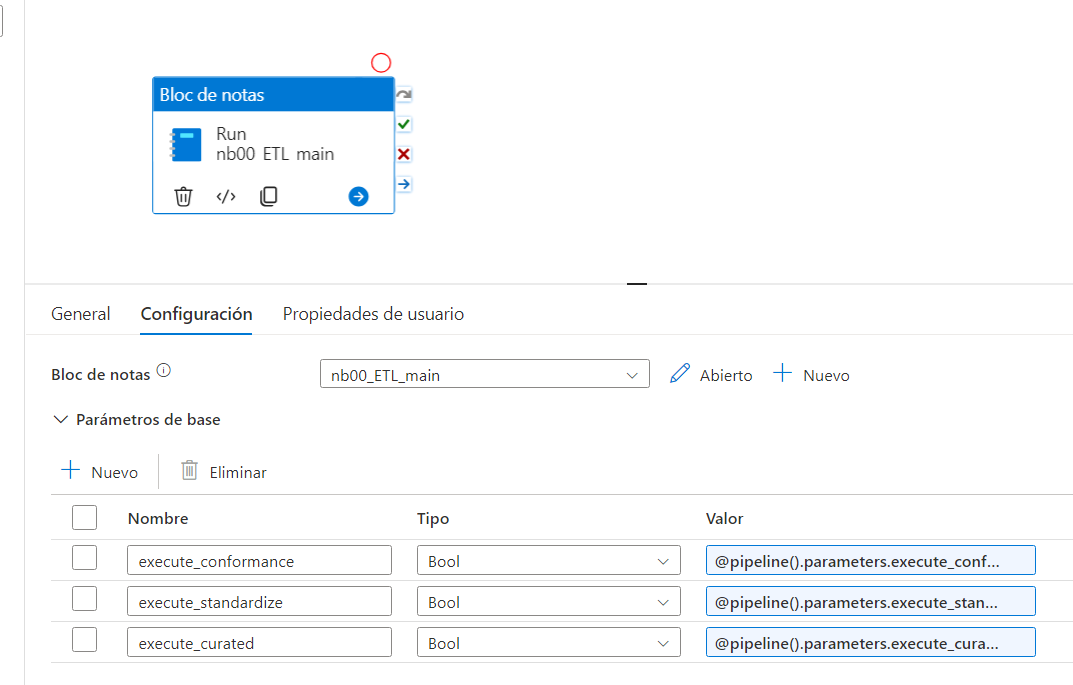This screenshot has width=1073, height=685.
Task: Open Propiedades de usuario tab
Action: point(373,314)
